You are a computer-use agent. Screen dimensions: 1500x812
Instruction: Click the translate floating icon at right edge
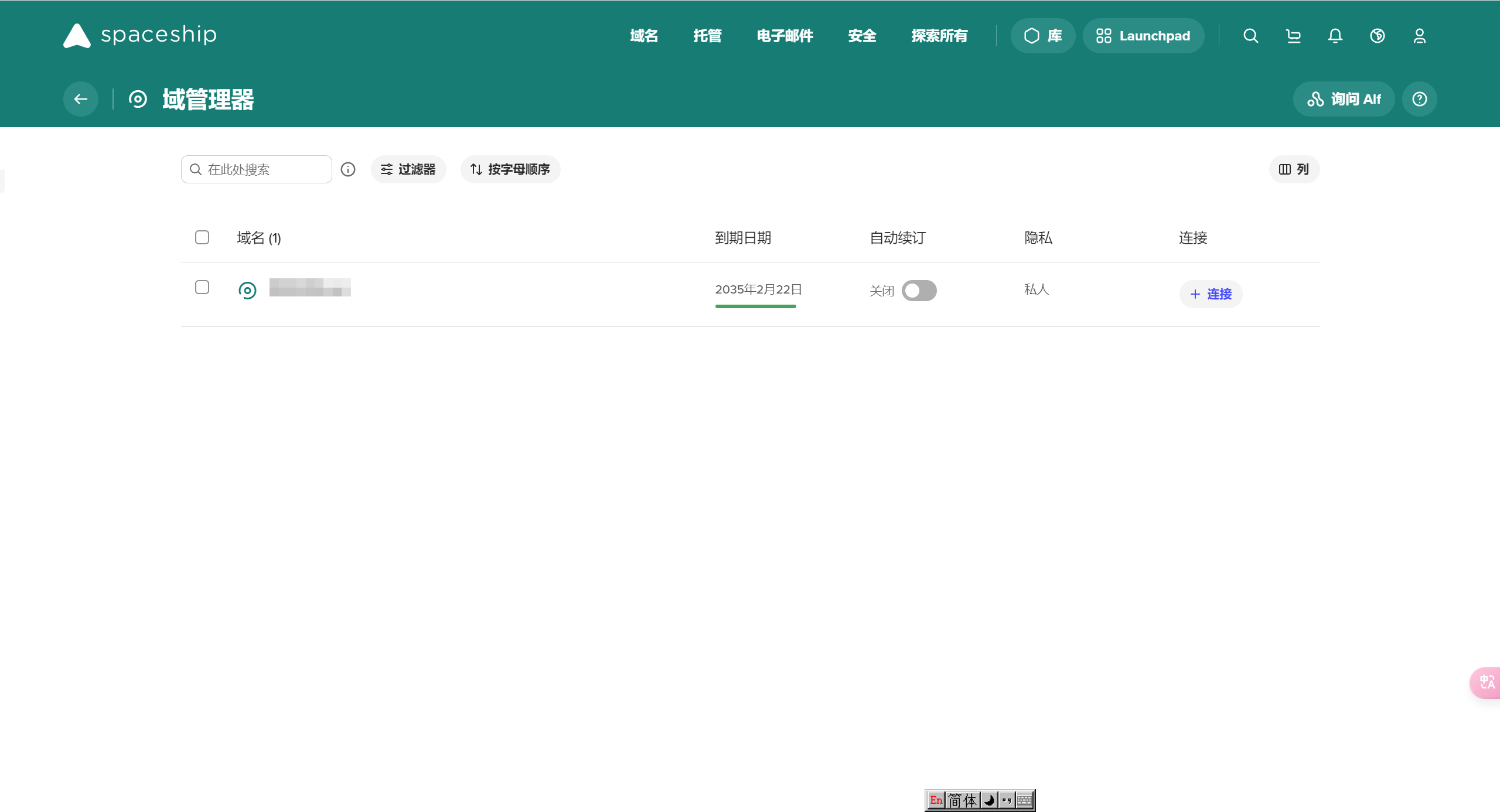[x=1487, y=683]
